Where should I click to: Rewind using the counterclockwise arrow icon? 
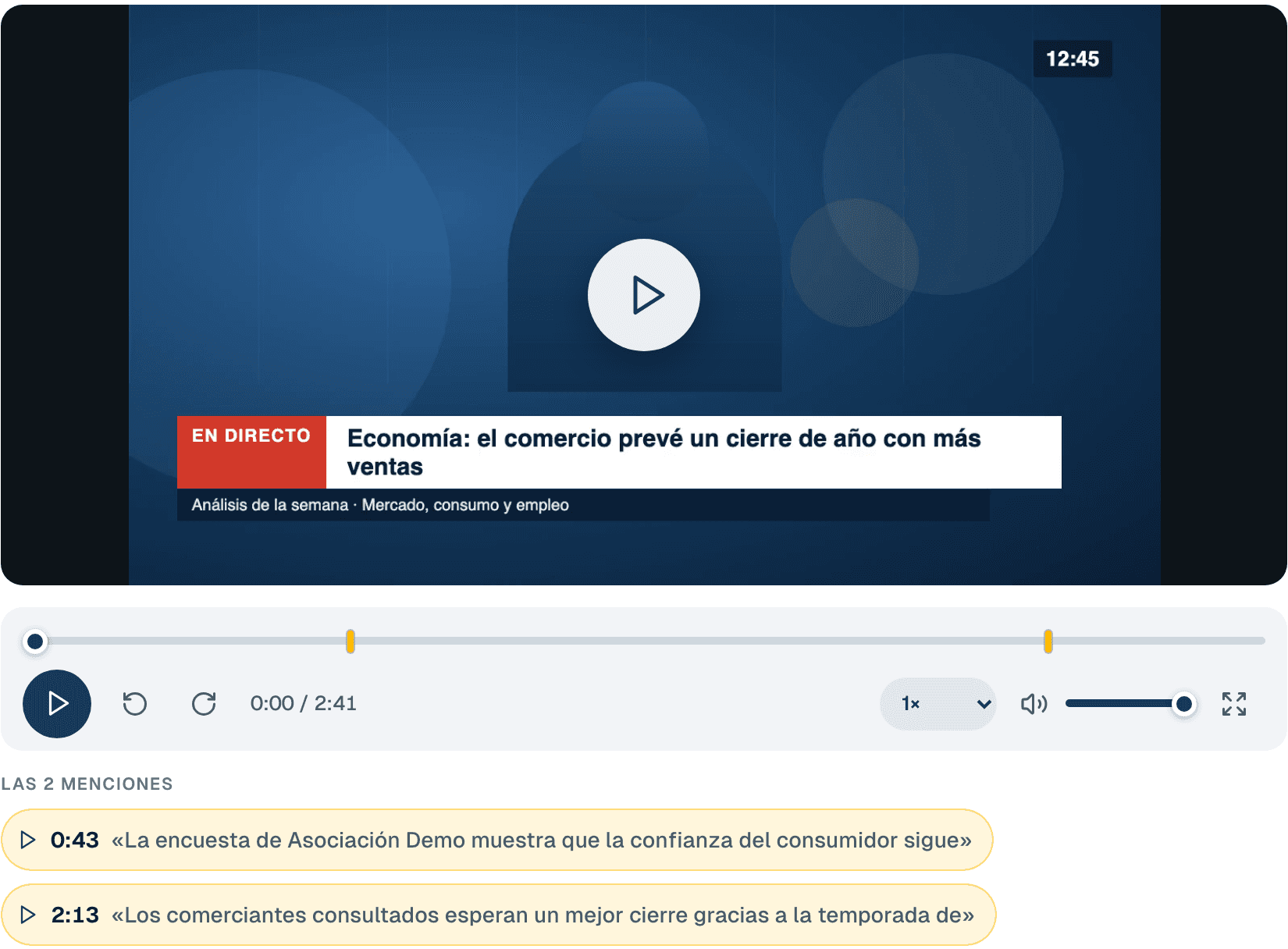point(135,704)
